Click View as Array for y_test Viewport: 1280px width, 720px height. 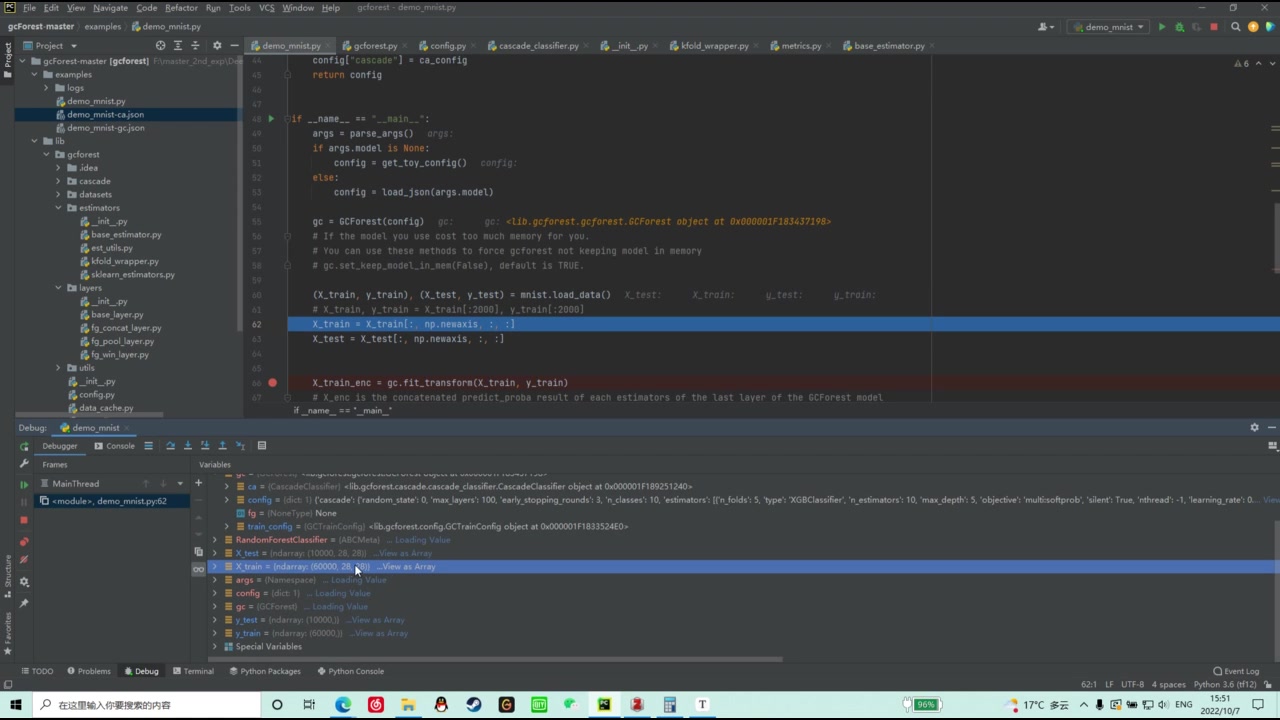click(x=378, y=620)
